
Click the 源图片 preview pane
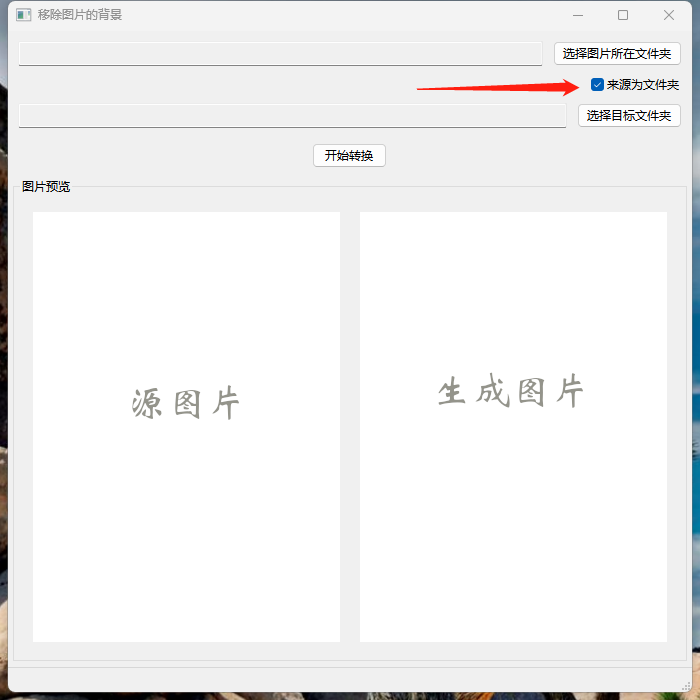pos(187,427)
